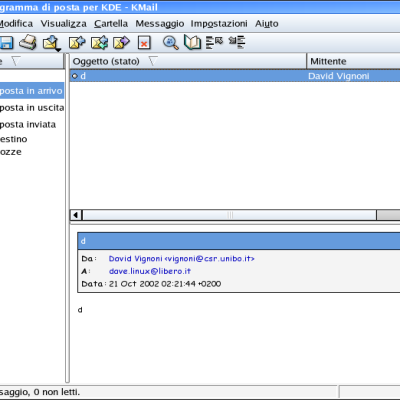400x400 pixels.
Task: Open the Aiuto menu
Action: pos(267,24)
